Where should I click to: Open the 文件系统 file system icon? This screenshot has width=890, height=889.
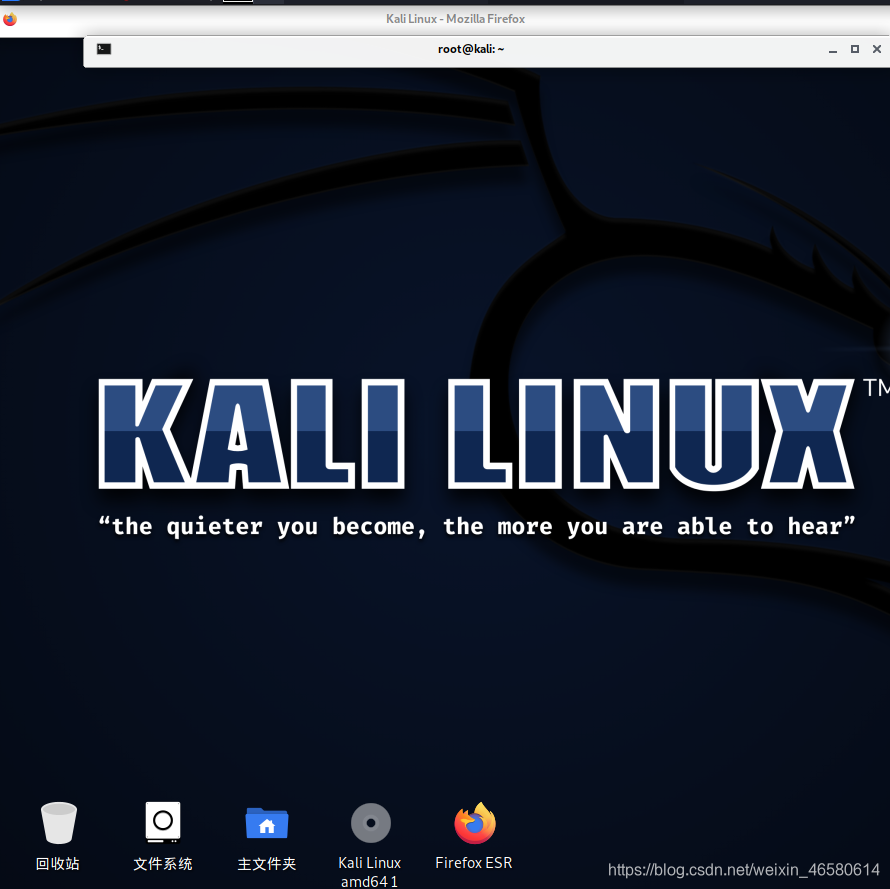[163, 821]
